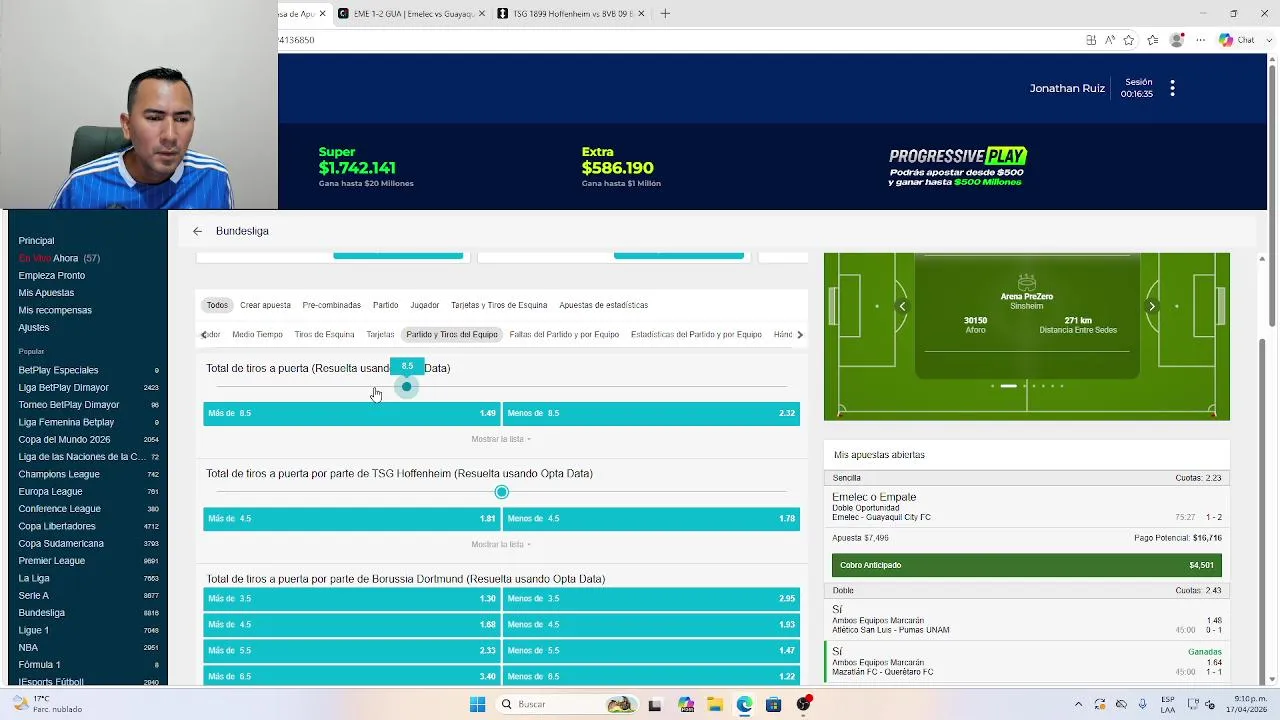Adjust the Hoffenheim shots slider handle
Viewport: 1280px width, 720px height.
click(501, 492)
